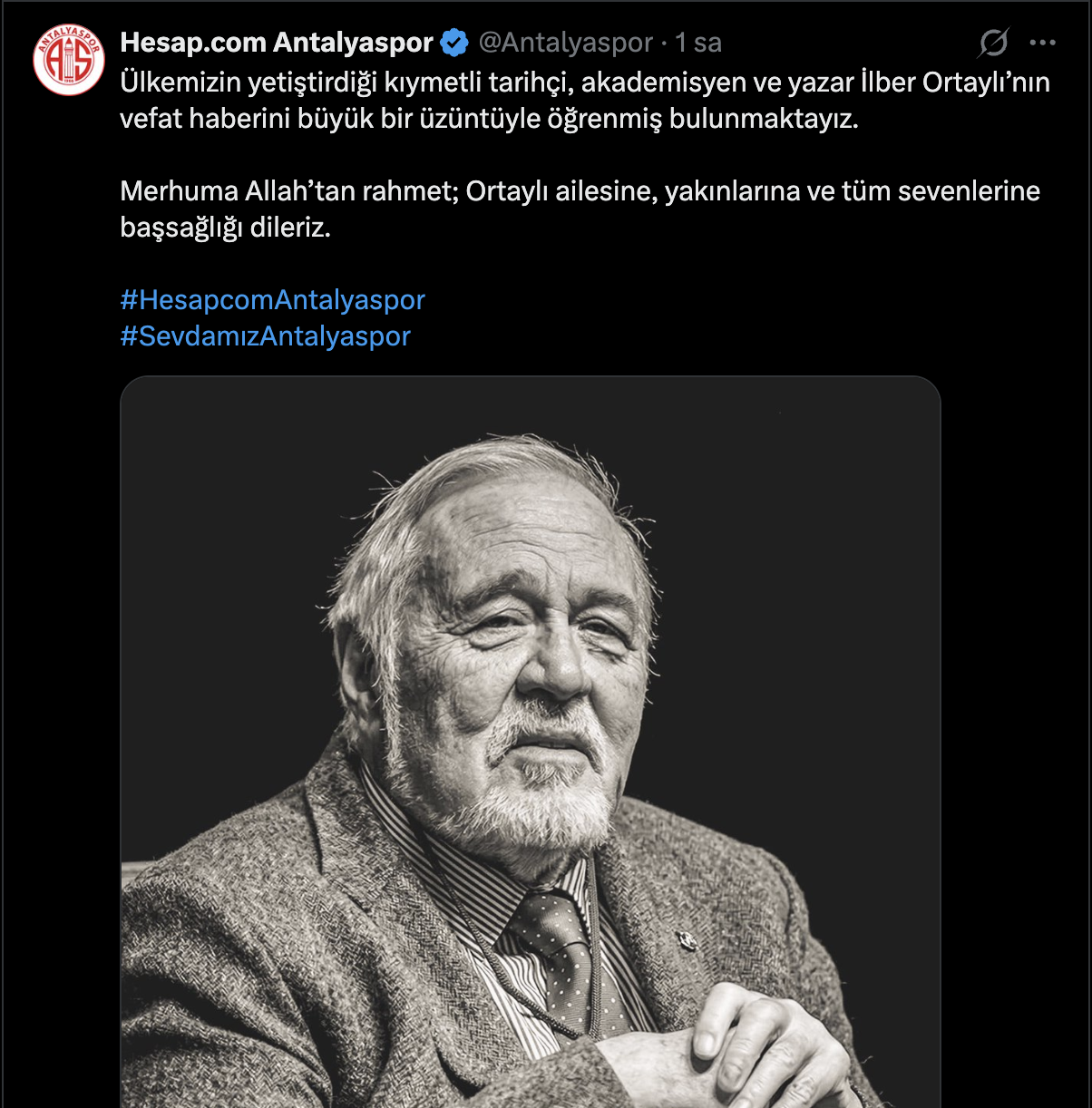This screenshot has width=1092, height=1108.
Task: Click the phrase "vefat haberini" in tweet
Action: point(205,119)
